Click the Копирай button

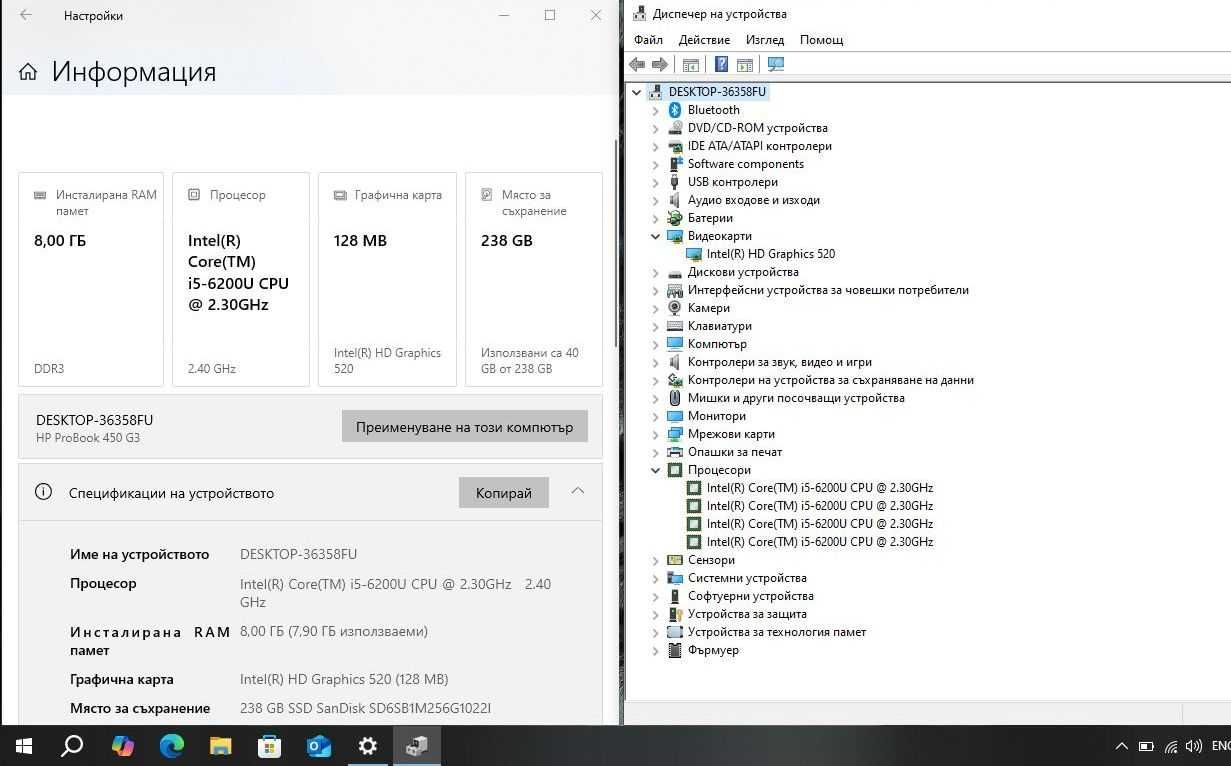point(504,492)
